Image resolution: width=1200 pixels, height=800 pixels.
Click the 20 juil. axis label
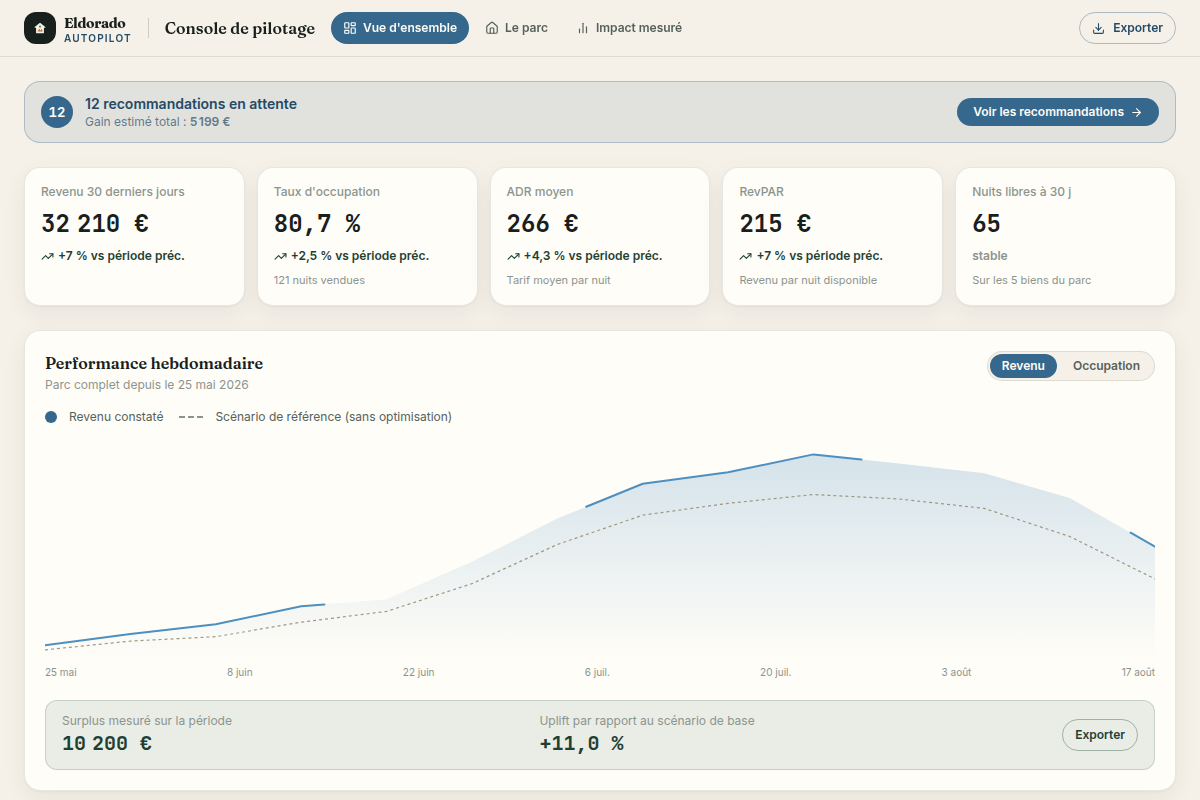coord(776,673)
